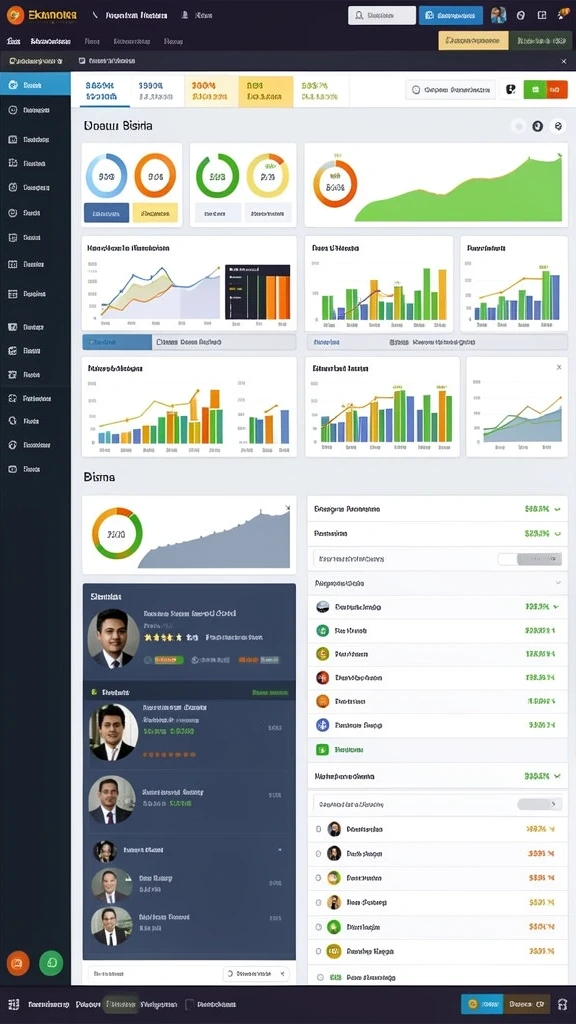
Task: Open the user avatar in the top bar
Action: tap(498, 15)
